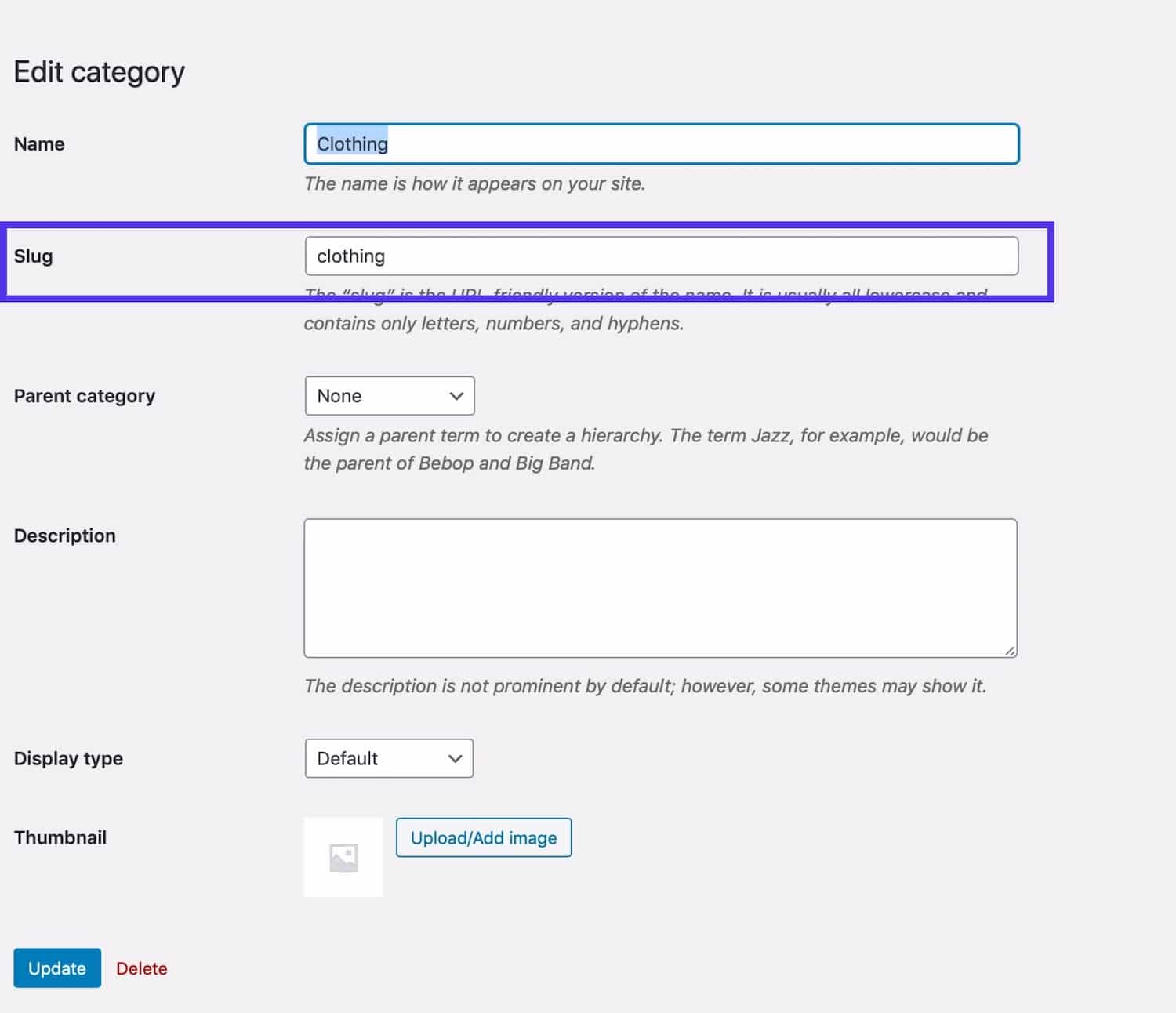Screen dimensions: 1176x1013
Task: Click the Upload/Add image button
Action: pos(483,837)
